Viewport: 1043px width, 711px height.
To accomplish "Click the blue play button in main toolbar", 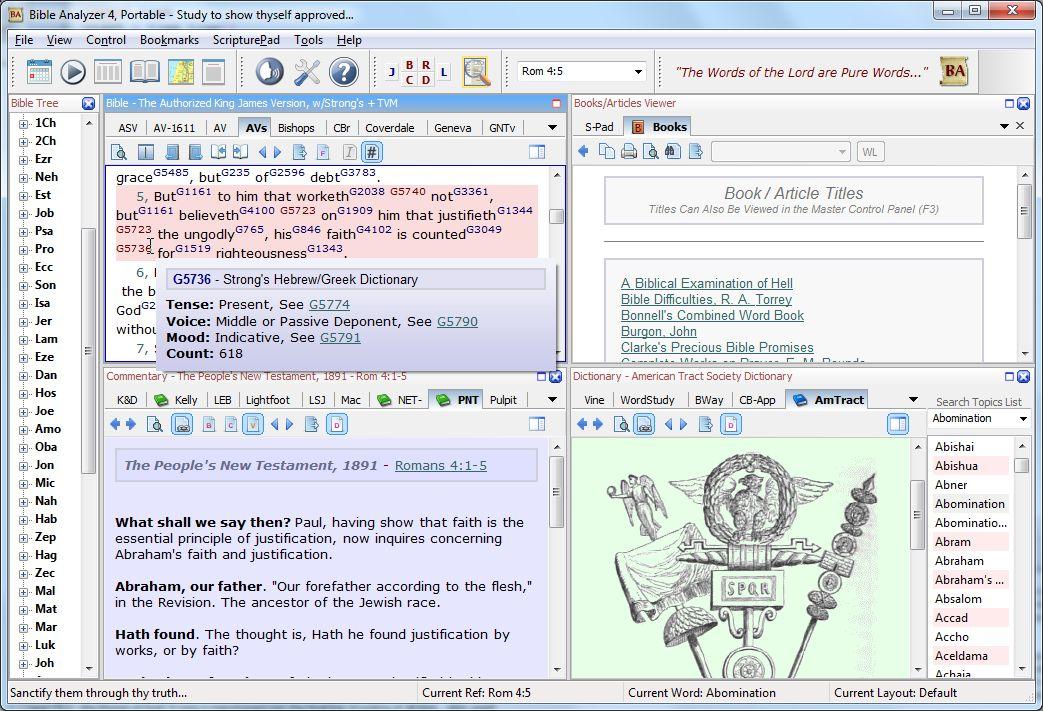I will click(73, 72).
